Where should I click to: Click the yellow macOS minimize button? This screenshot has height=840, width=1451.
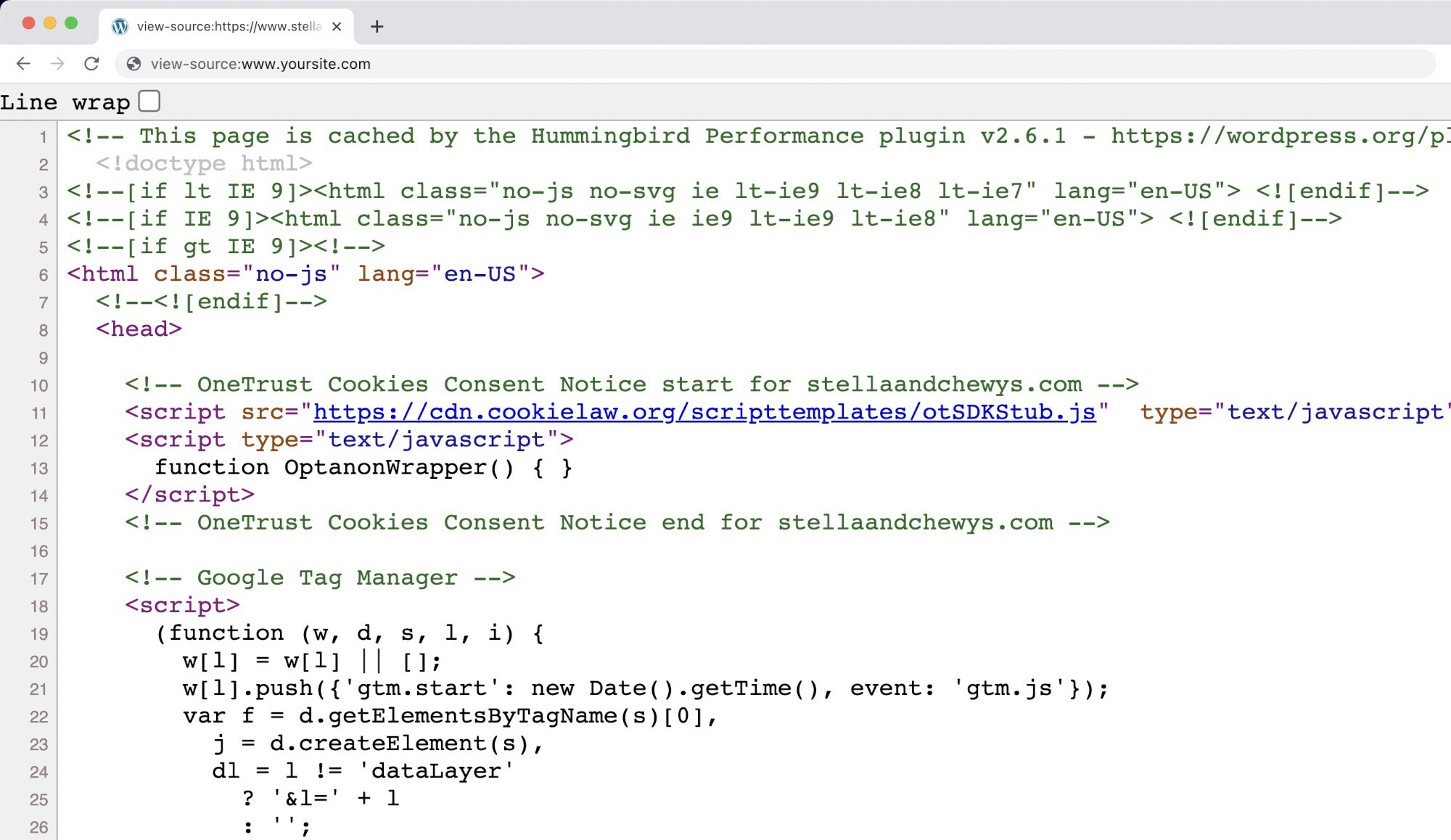click(x=50, y=23)
